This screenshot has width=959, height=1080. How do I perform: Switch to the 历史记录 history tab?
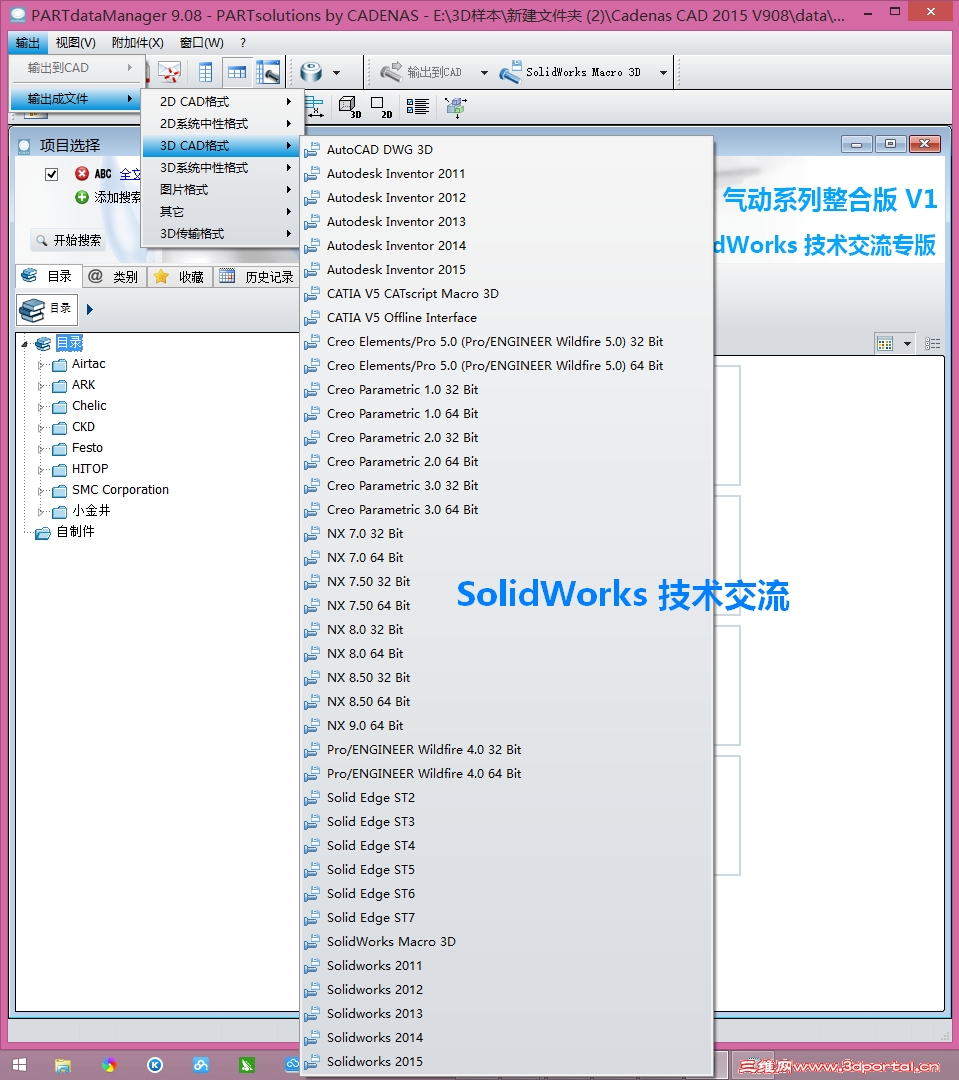pyautogui.click(x=256, y=276)
